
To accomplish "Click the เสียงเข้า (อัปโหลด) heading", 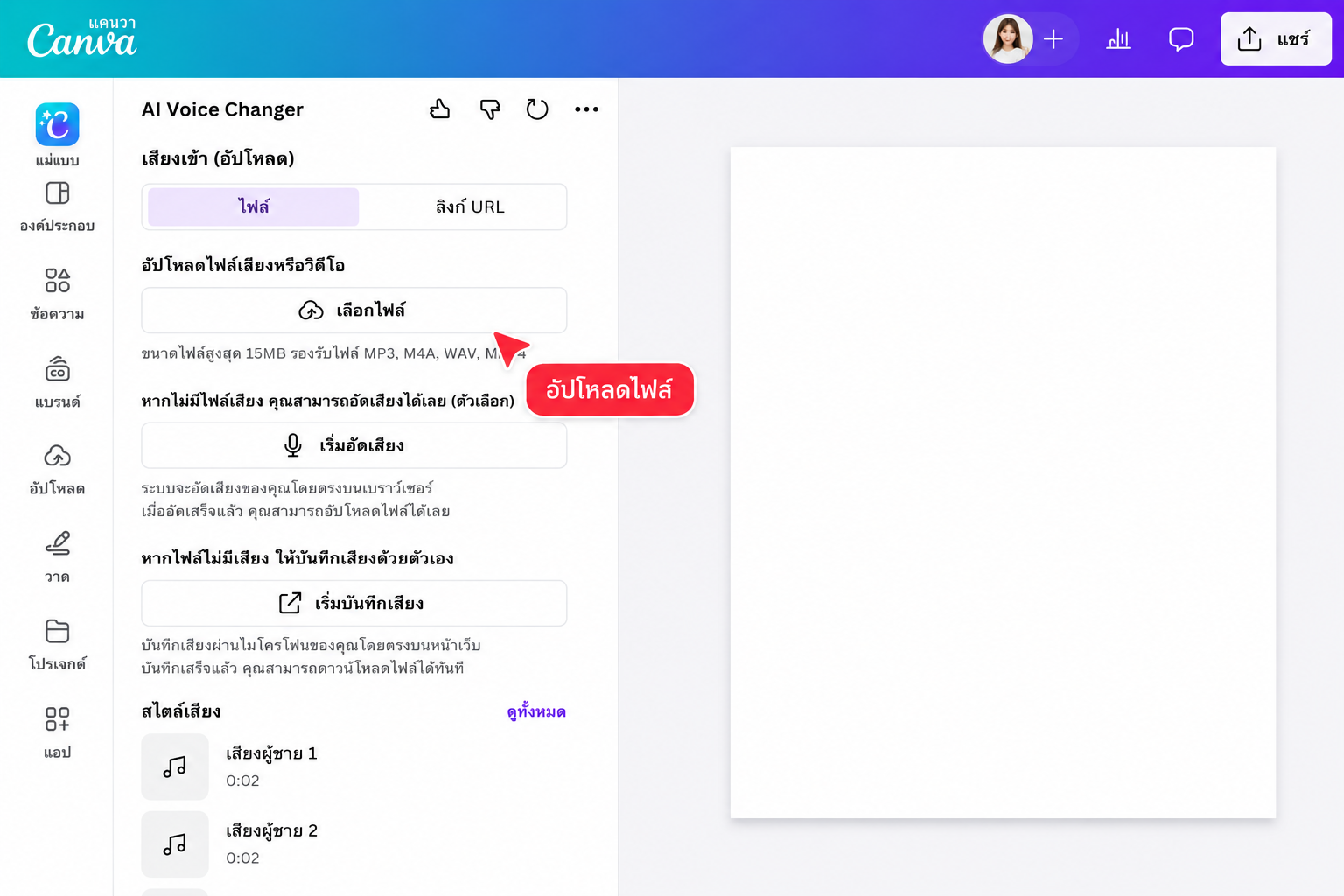I will [x=218, y=158].
